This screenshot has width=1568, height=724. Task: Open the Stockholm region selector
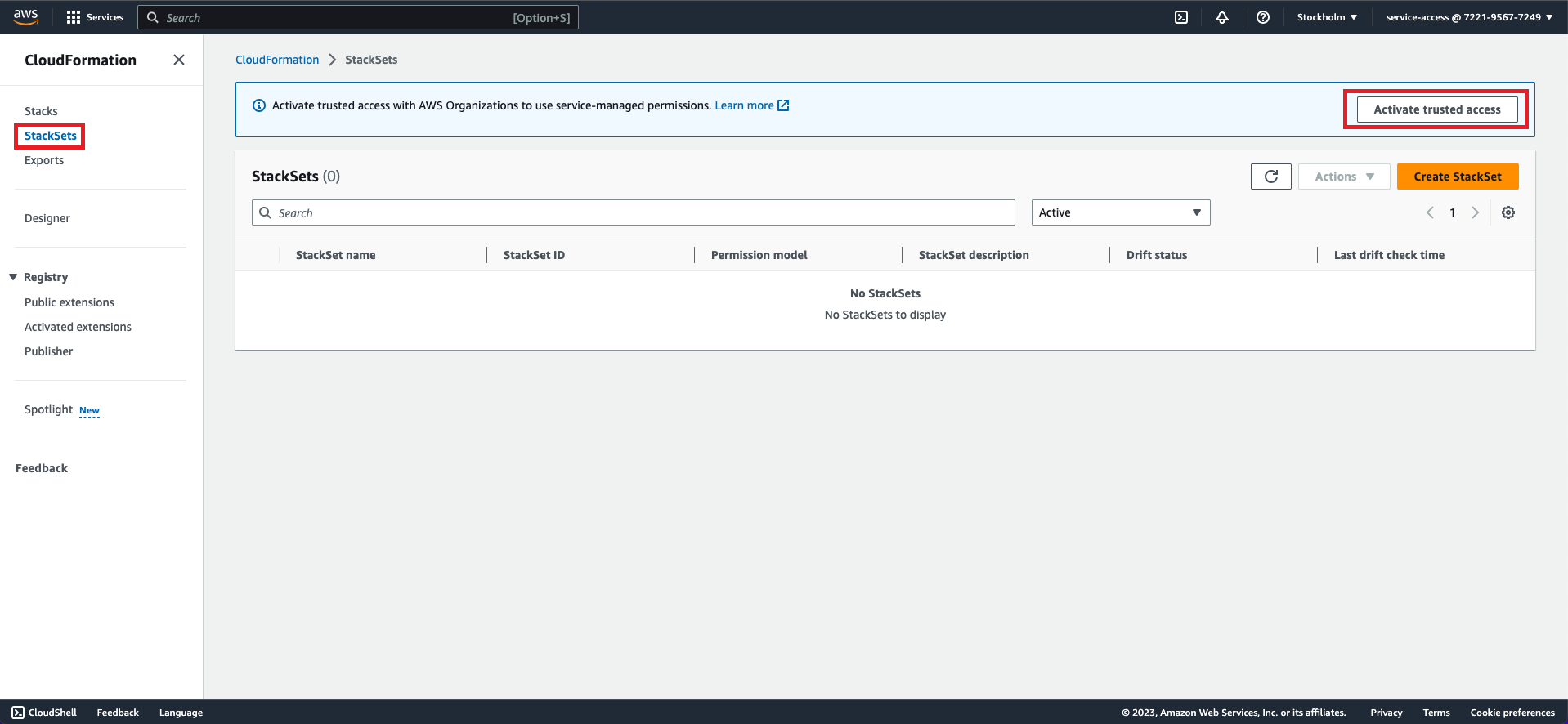tap(1327, 17)
